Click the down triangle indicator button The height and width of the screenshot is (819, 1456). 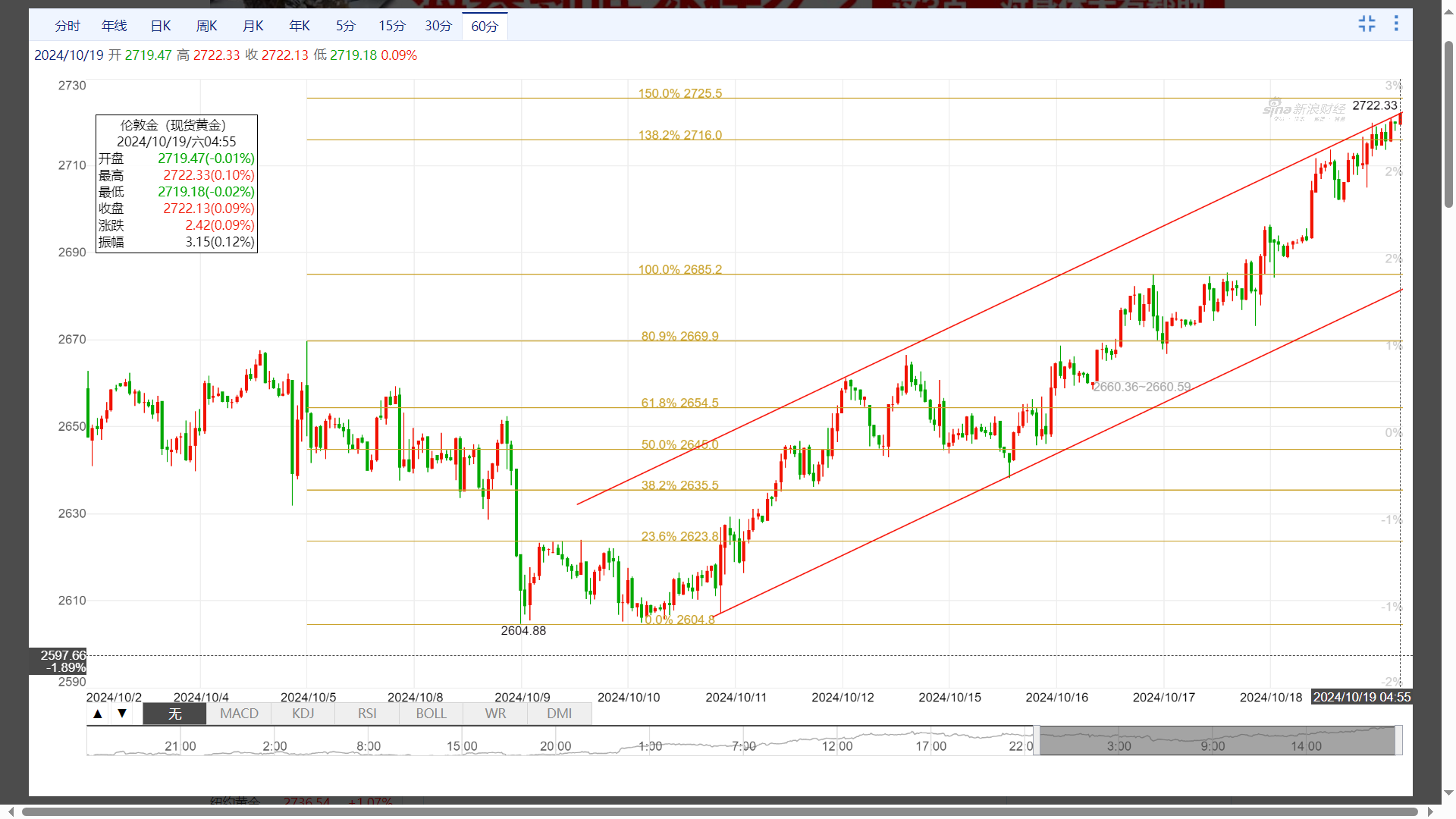click(122, 714)
